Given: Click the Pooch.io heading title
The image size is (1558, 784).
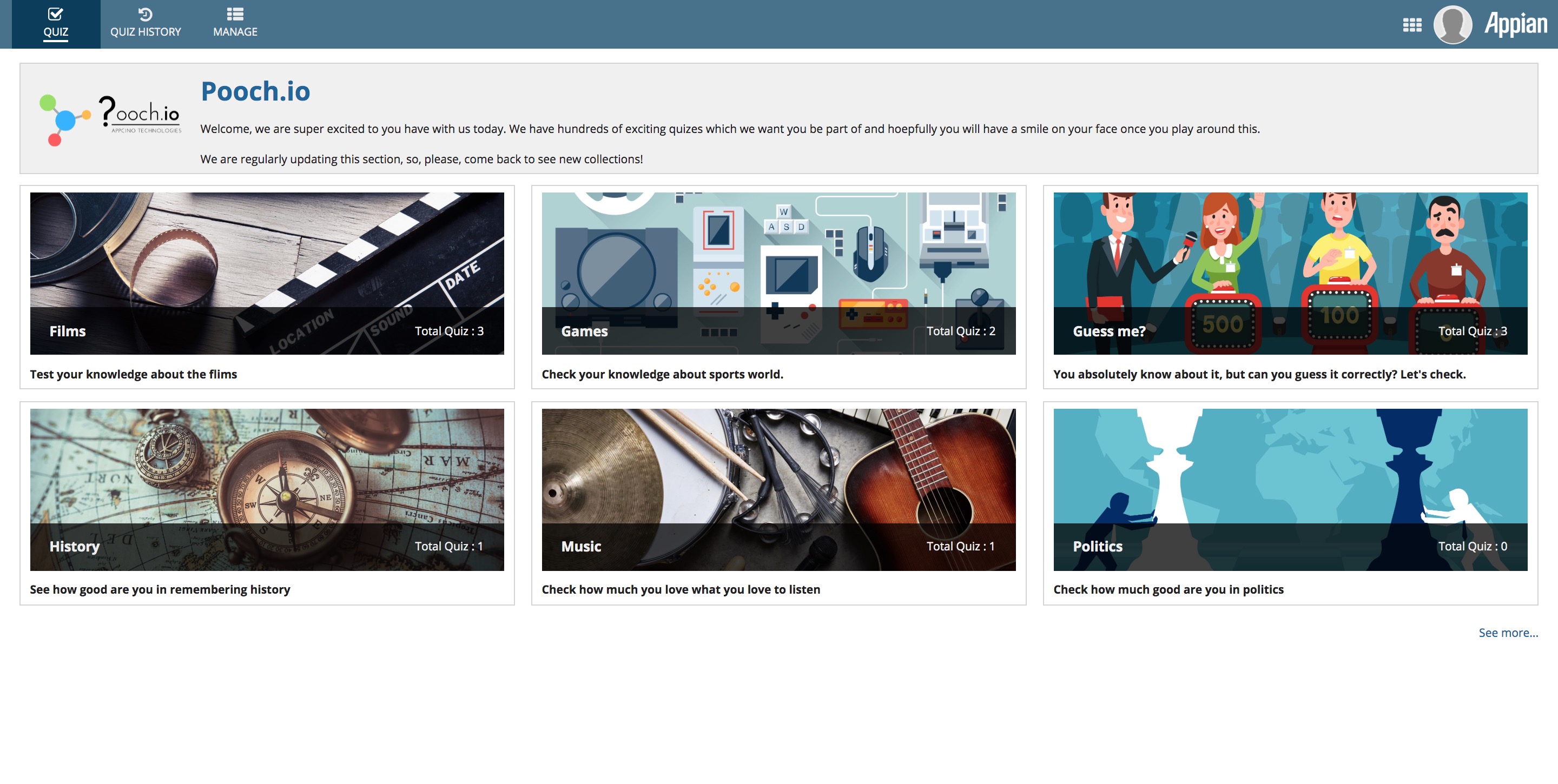Looking at the screenshot, I should pyautogui.click(x=255, y=91).
